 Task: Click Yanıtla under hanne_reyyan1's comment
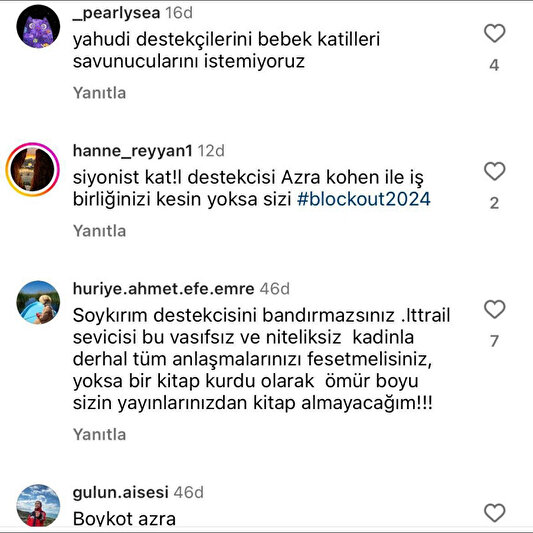[x=99, y=231]
